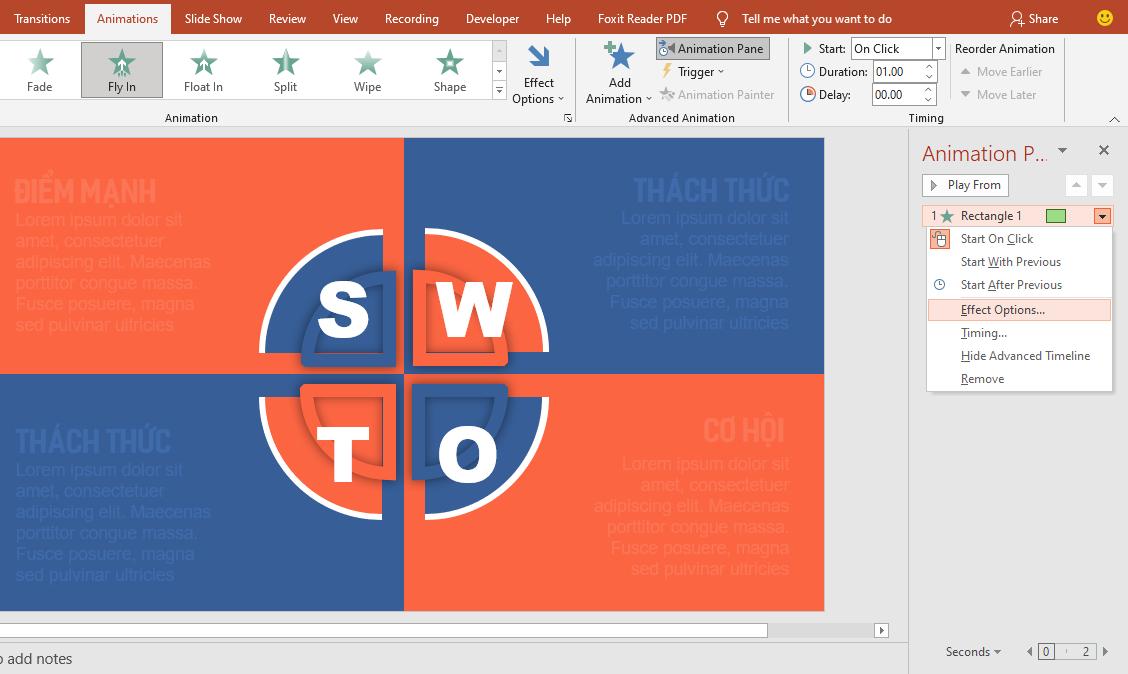Select the Fade animation

coord(39,69)
